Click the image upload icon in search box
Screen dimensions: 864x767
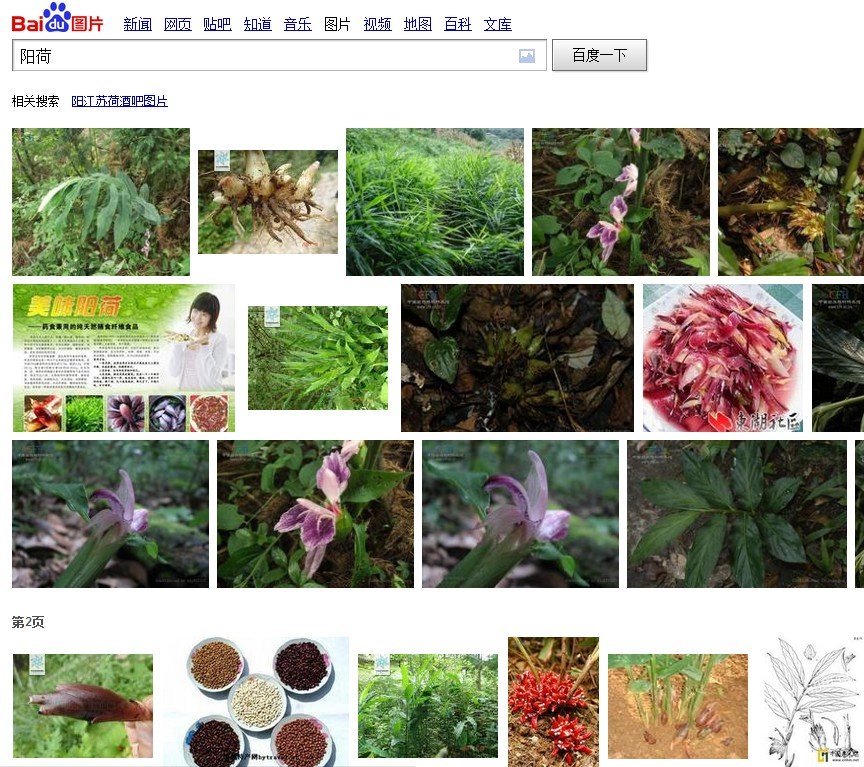(527, 56)
